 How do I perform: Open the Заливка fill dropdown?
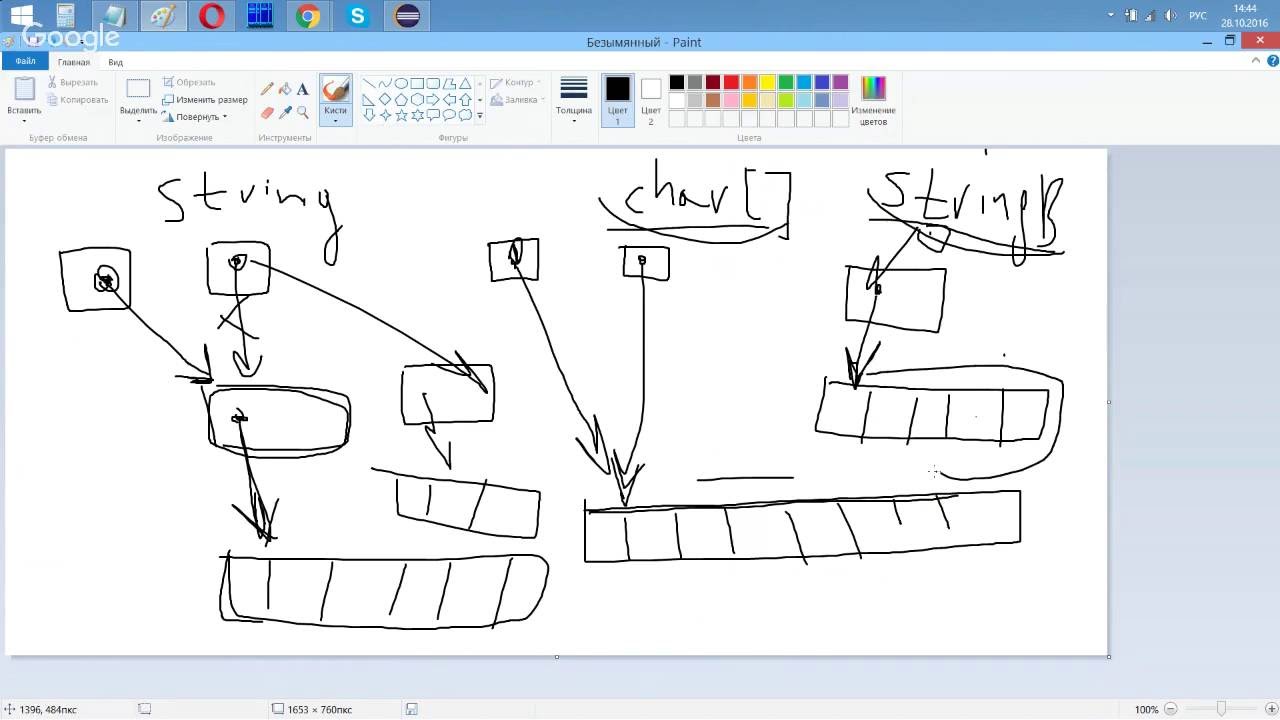[517, 99]
